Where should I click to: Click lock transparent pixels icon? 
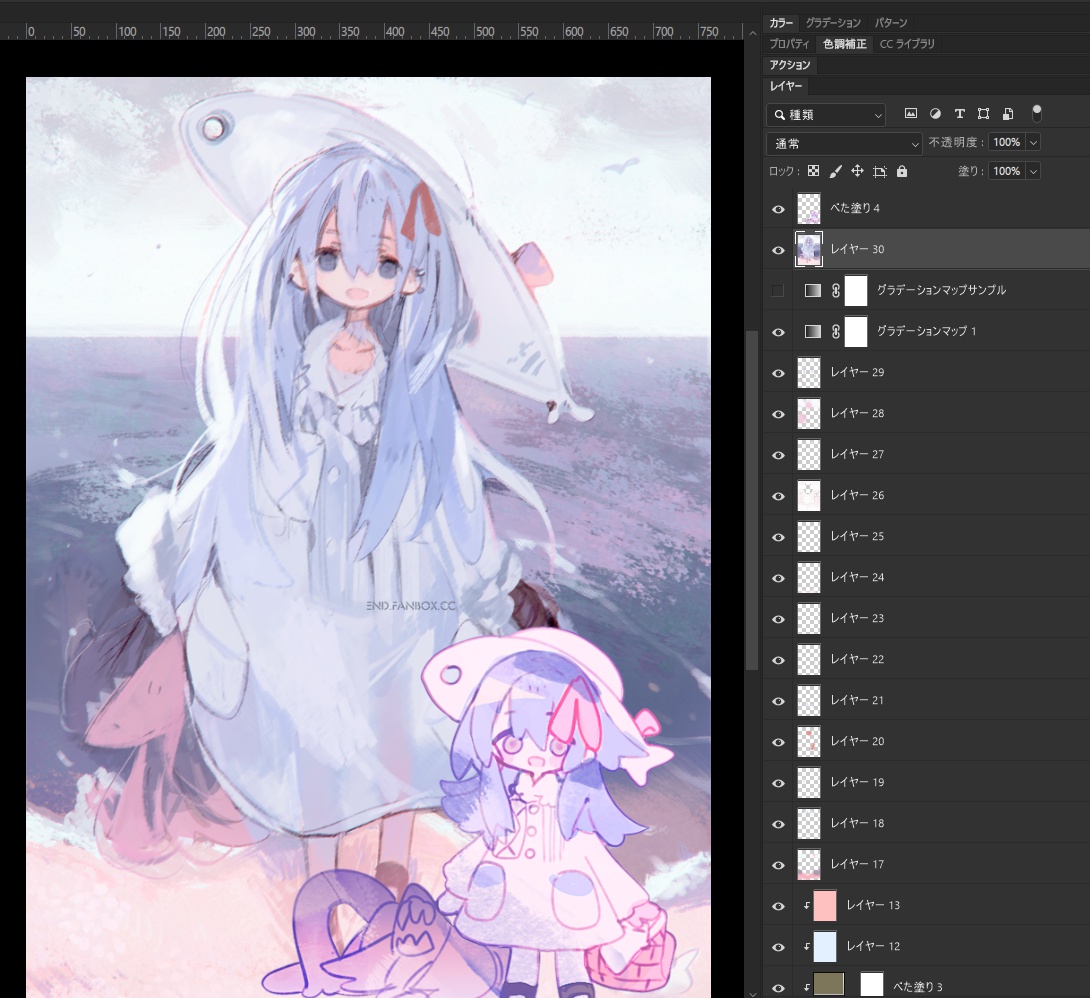tap(813, 172)
